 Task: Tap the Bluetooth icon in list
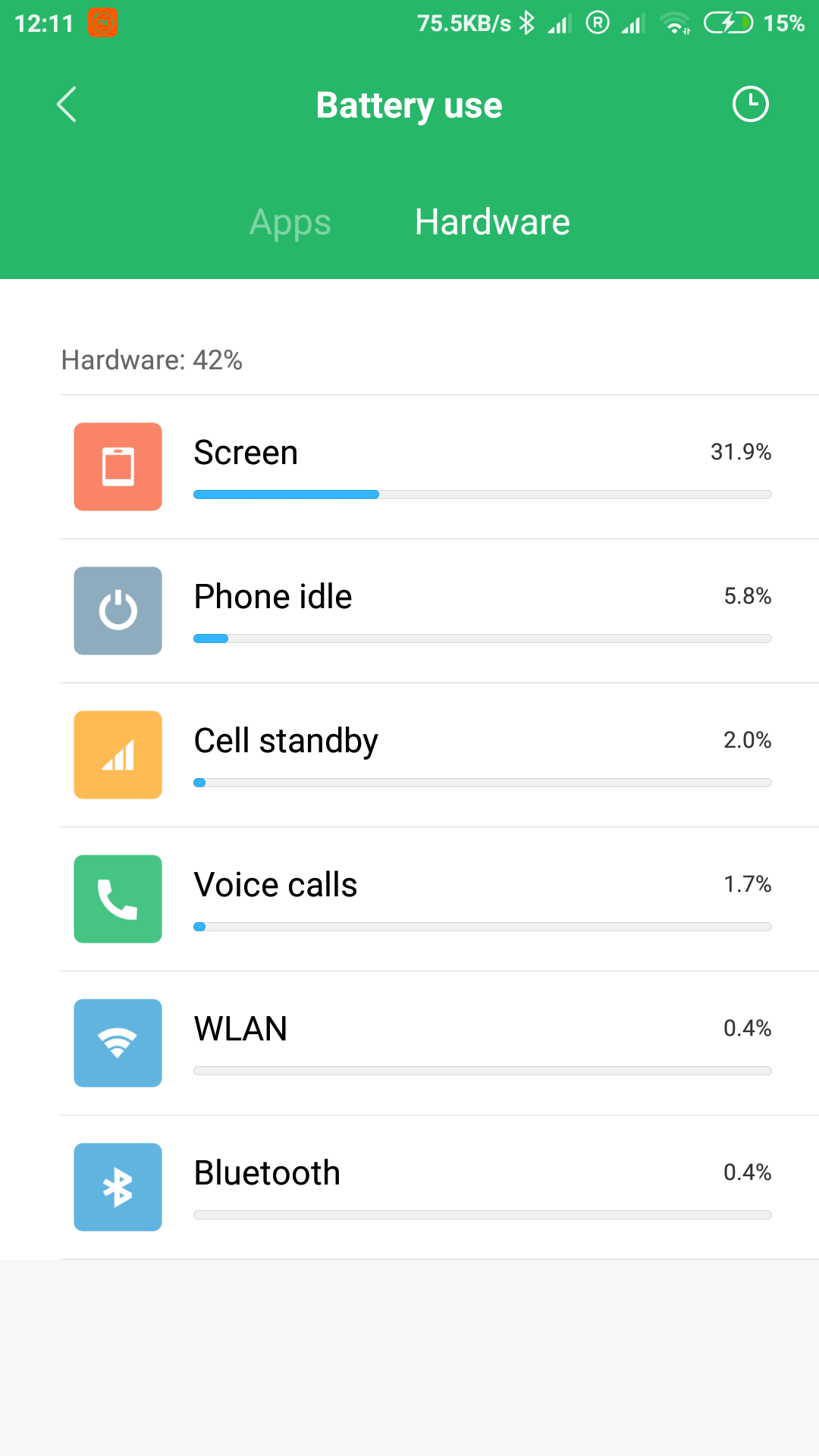[118, 1187]
